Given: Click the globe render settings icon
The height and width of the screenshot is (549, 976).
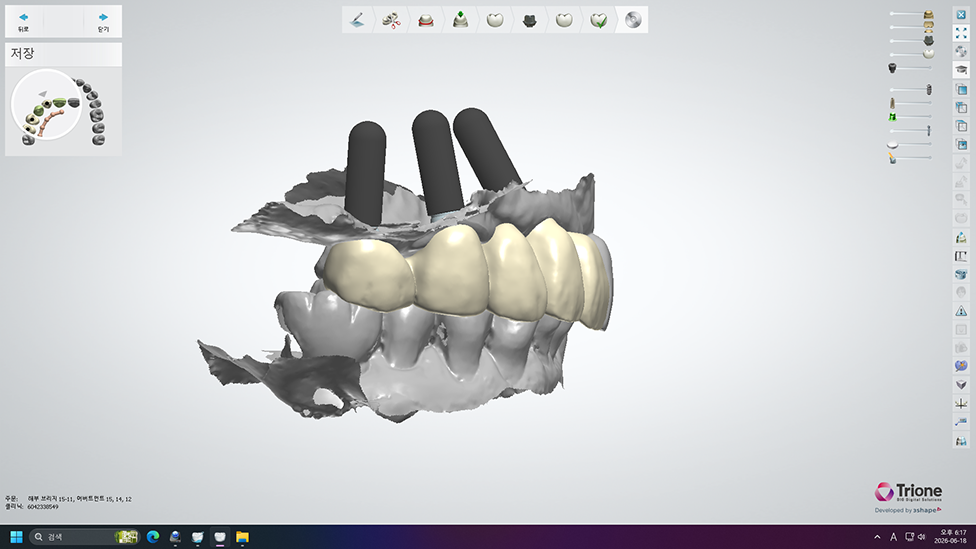Looking at the screenshot, I should 961,52.
